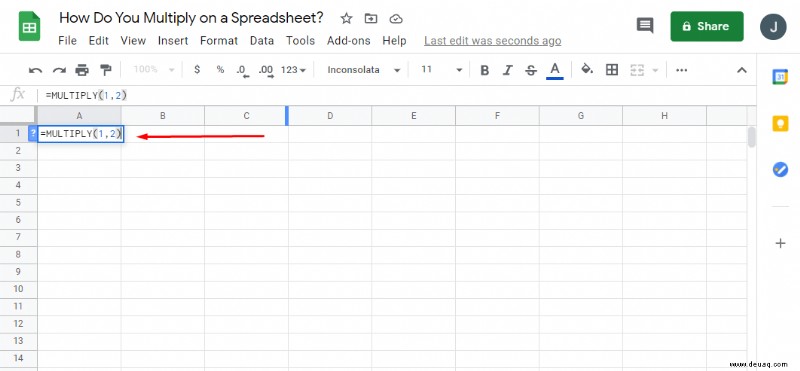The width and height of the screenshot is (800, 371).
Task: Open the Add-ons menu
Action: [348, 40]
